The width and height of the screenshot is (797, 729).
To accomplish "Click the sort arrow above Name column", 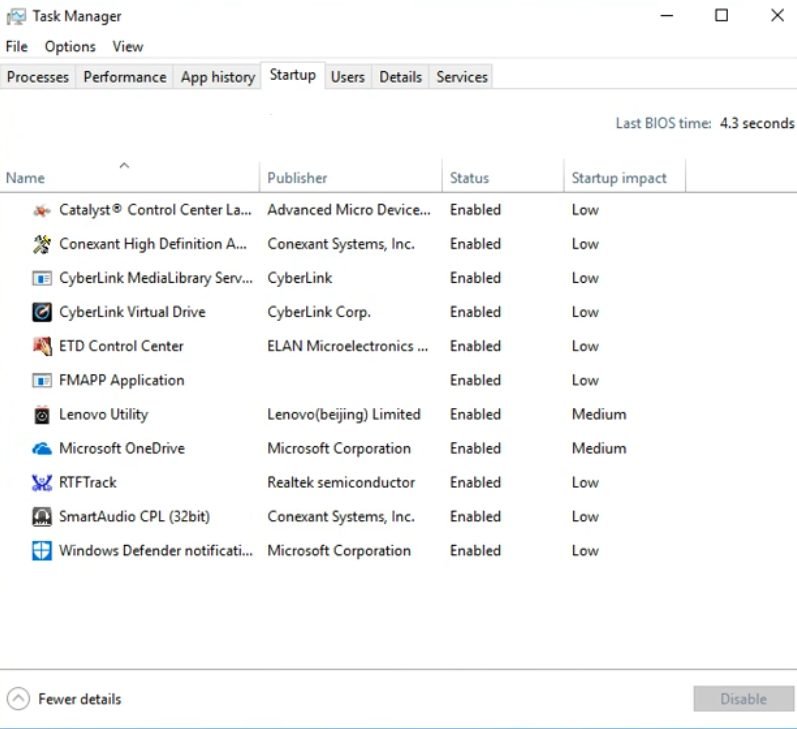I will point(124,165).
